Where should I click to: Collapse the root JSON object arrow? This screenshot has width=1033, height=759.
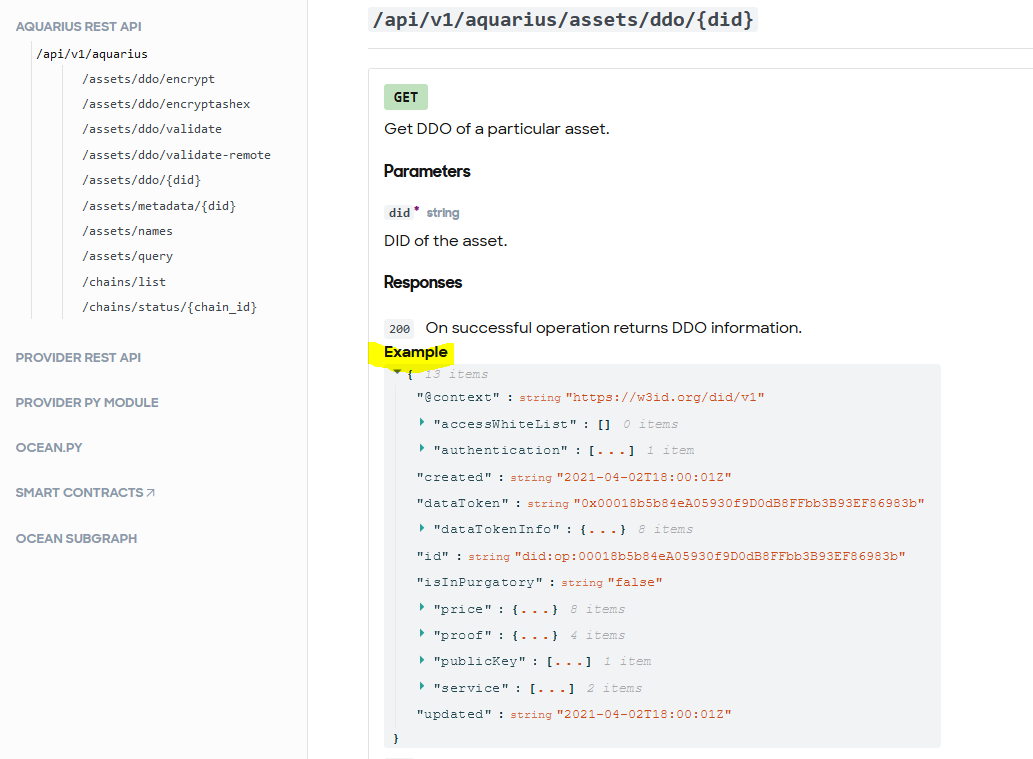click(x=397, y=373)
